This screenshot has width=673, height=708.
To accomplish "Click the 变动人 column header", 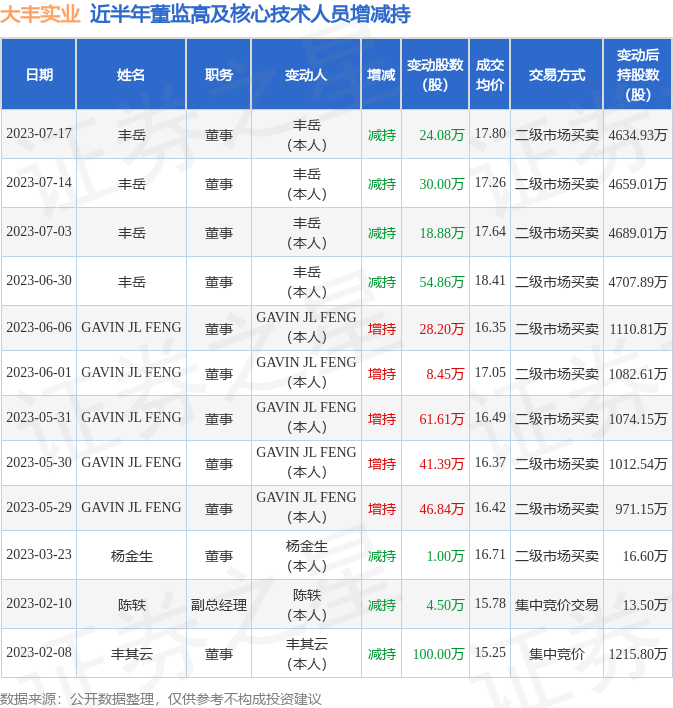I will coord(306,75).
